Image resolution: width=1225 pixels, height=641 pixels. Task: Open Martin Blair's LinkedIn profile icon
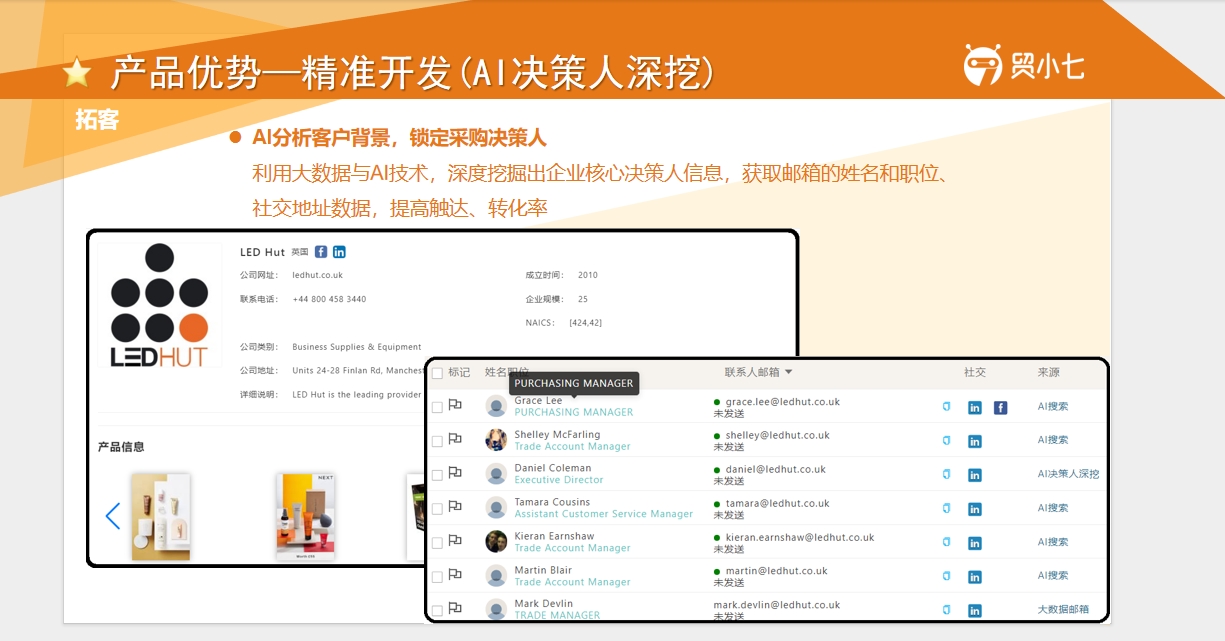[975, 578]
